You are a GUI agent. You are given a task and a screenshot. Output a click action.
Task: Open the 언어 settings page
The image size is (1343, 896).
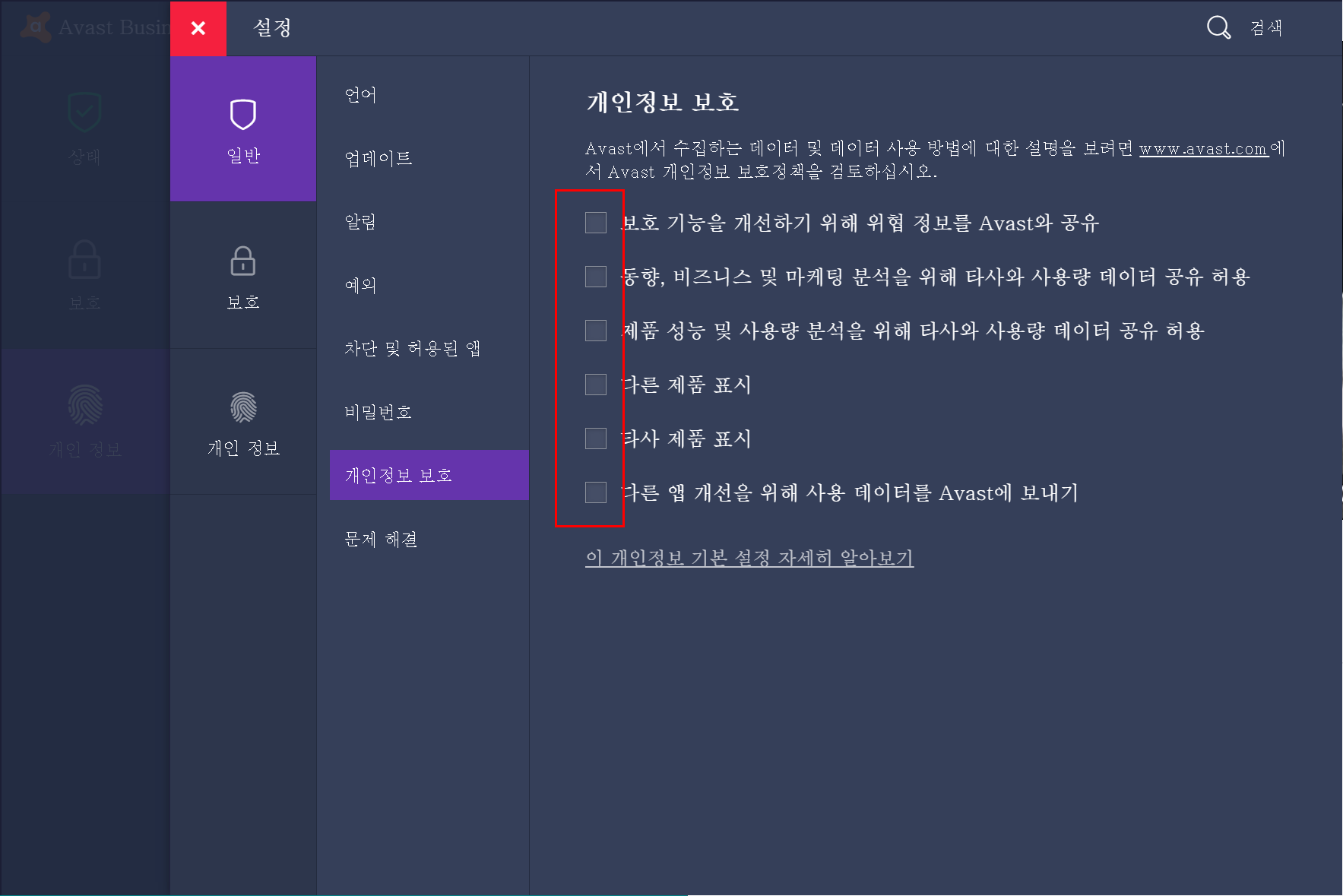(360, 95)
